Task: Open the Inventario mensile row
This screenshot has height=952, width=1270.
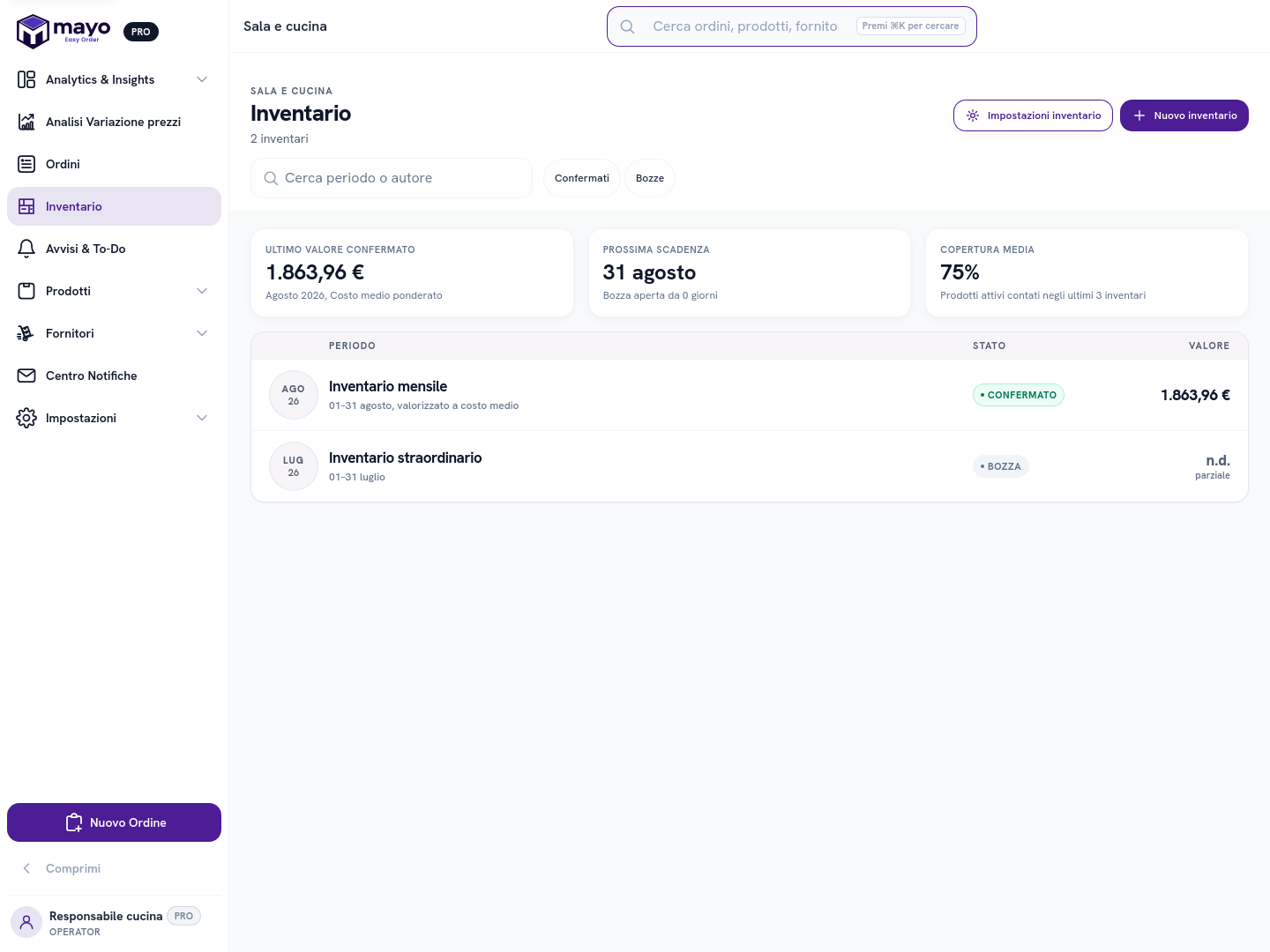Action: click(750, 395)
